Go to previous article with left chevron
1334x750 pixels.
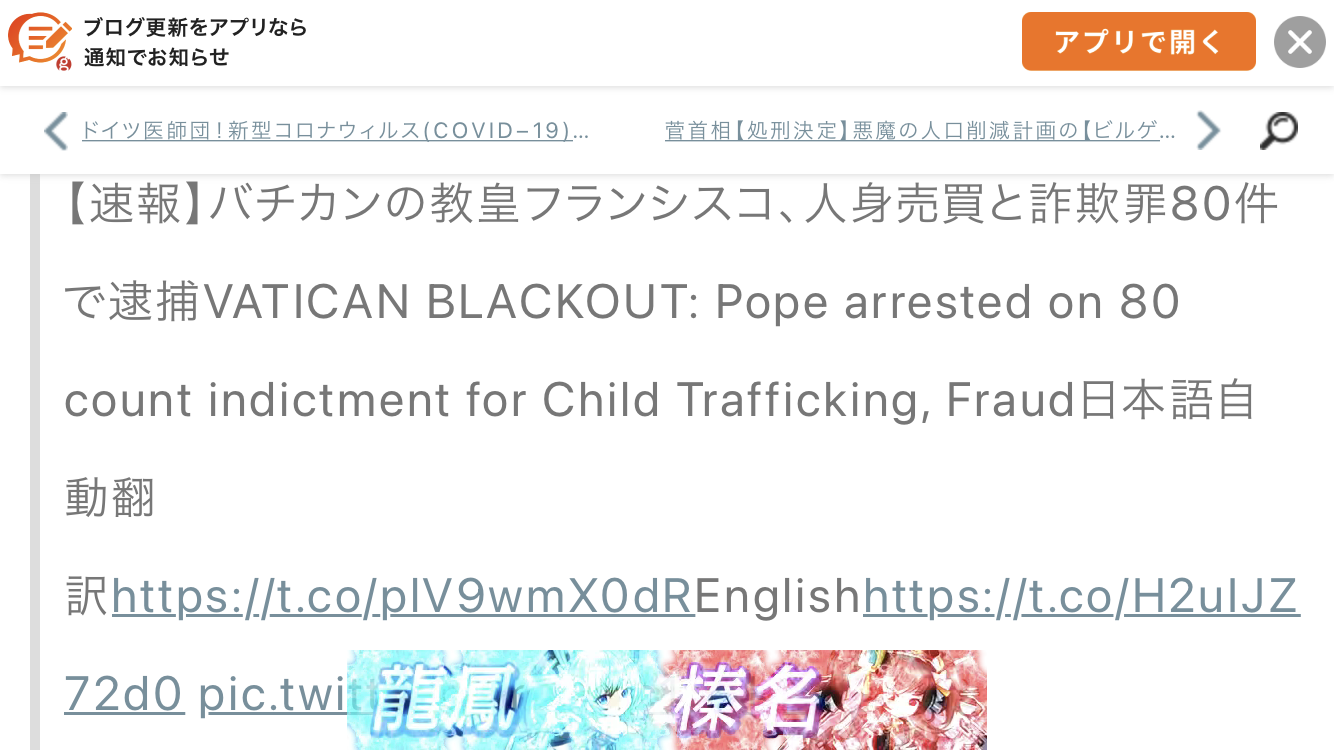point(56,131)
